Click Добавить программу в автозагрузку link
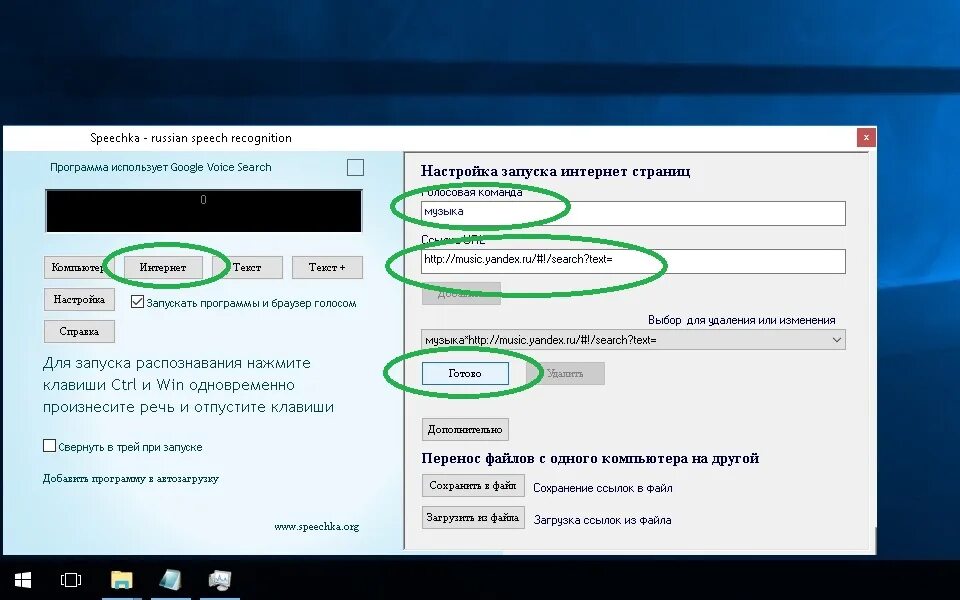960x600 pixels. click(x=130, y=478)
